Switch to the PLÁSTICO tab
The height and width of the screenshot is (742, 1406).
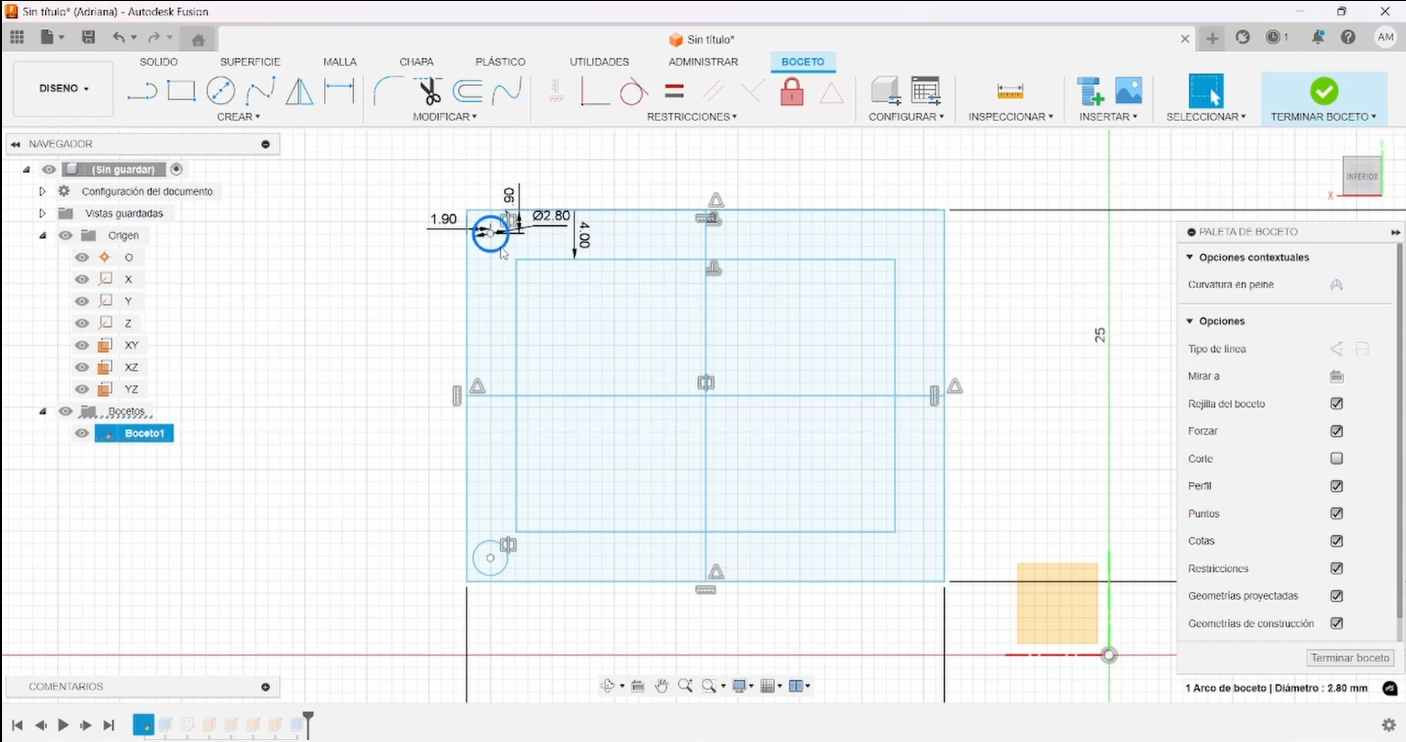(500, 62)
